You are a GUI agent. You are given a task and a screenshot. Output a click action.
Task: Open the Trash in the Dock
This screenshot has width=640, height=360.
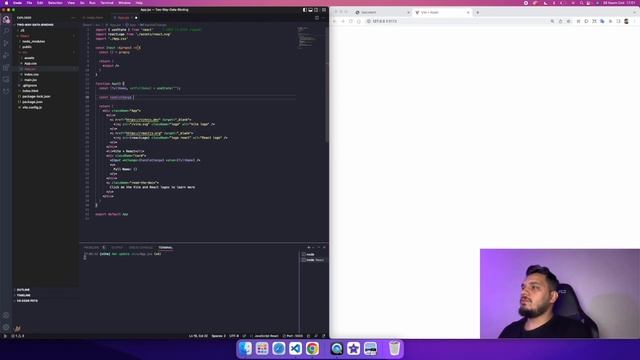394,348
